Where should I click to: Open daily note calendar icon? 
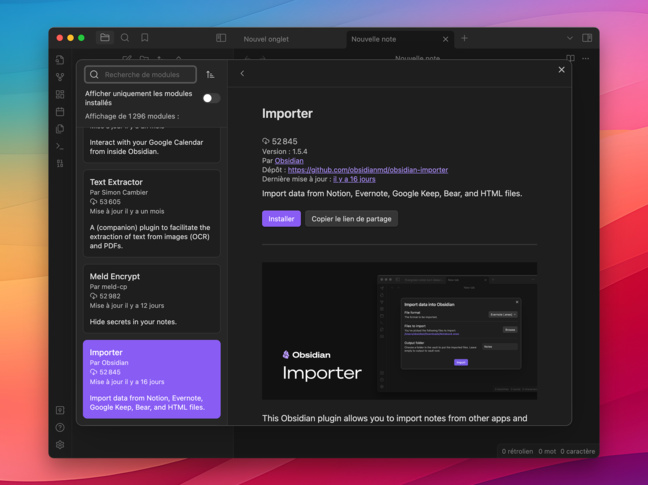tap(60, 112)
